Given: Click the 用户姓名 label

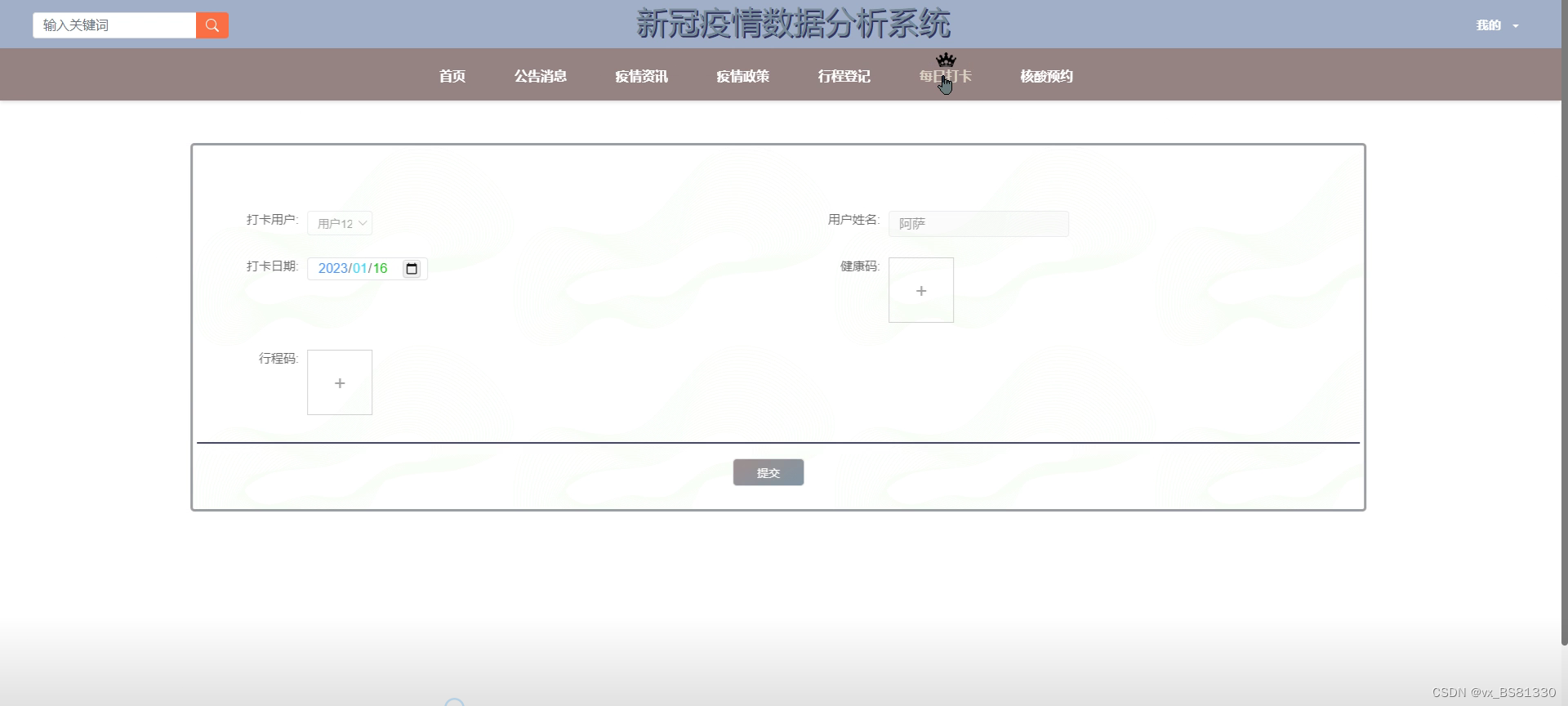Looking at the screenshot, I should coord(853,220).
